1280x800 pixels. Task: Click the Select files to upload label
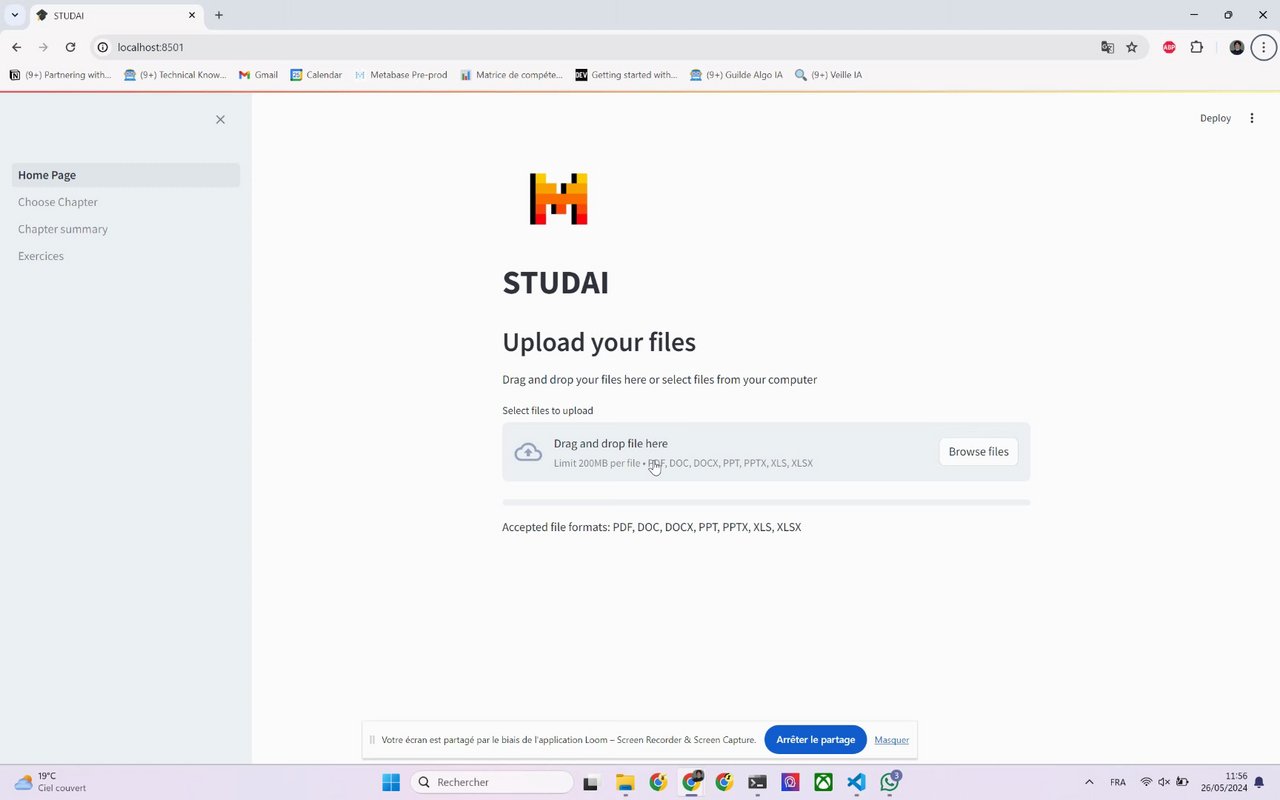[547, 411]
